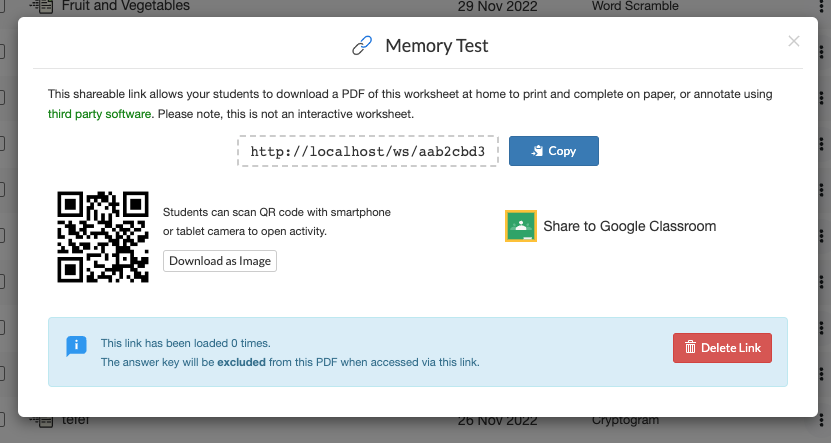Viewport: 831px width, 443px height.
Task: Click the QR code image
Action: [103, 237]
